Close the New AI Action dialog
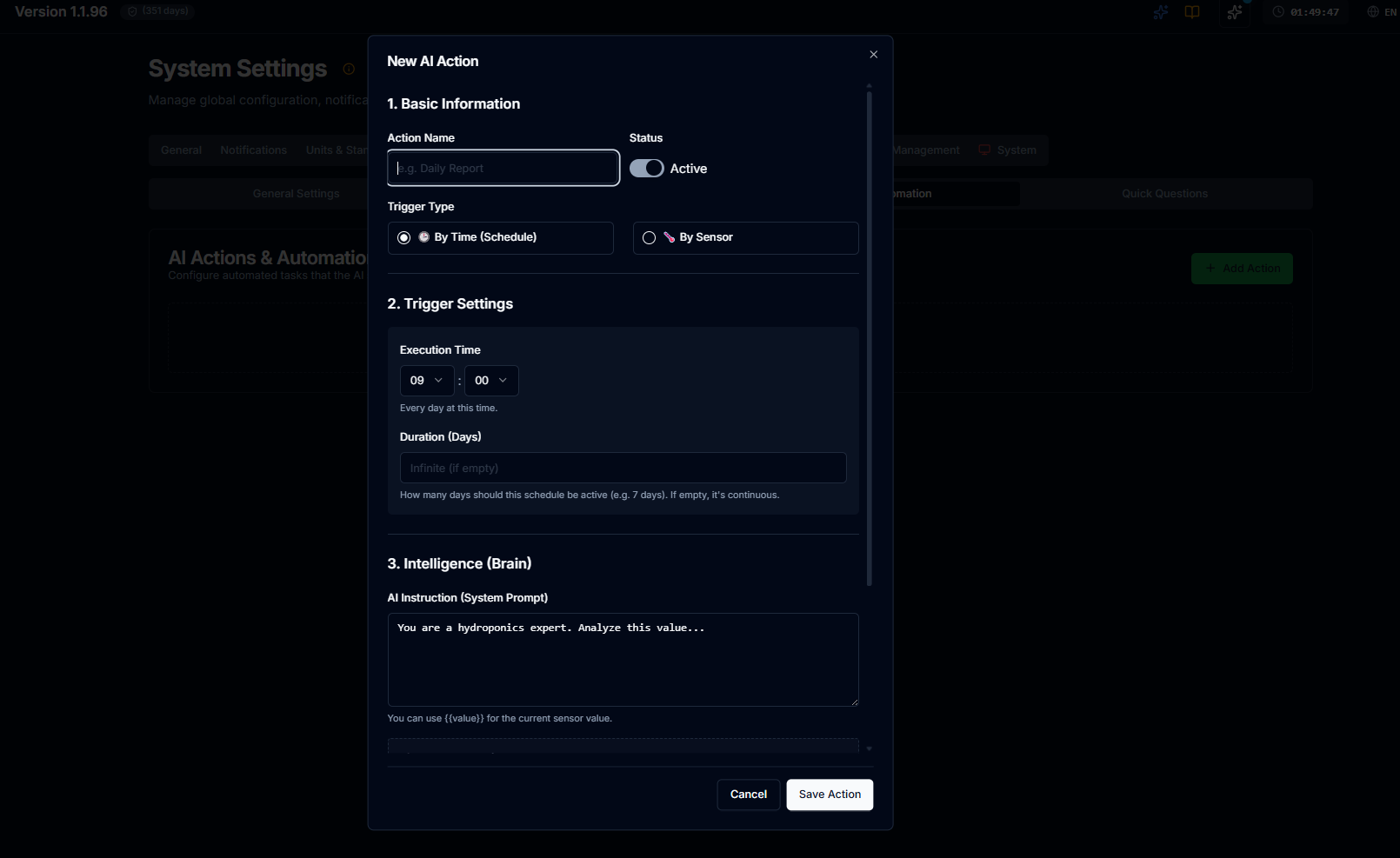1400x858 pixels. point(873,55)
